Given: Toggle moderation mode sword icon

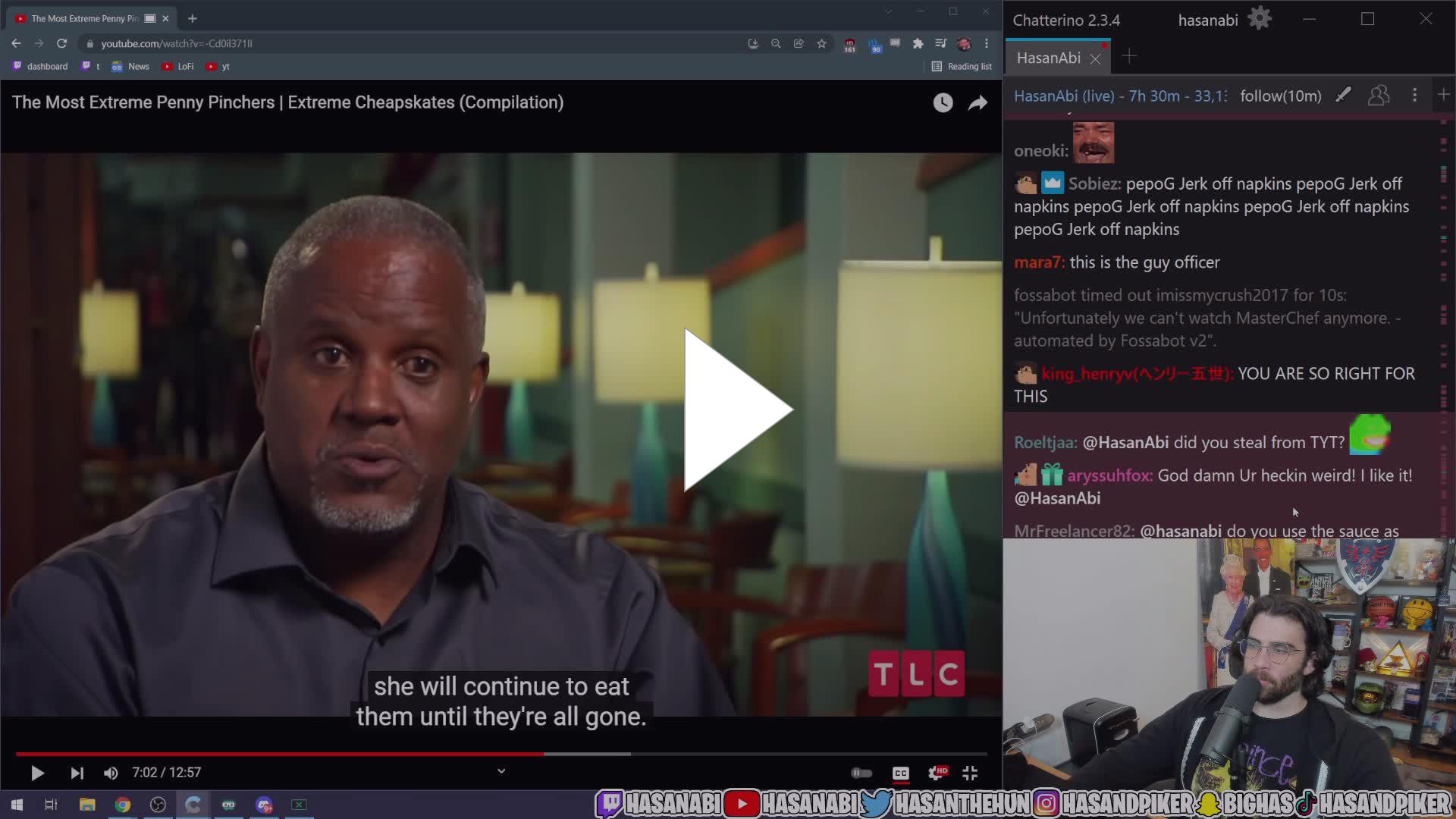Looking at the screenshot, I should [1343, 96].
